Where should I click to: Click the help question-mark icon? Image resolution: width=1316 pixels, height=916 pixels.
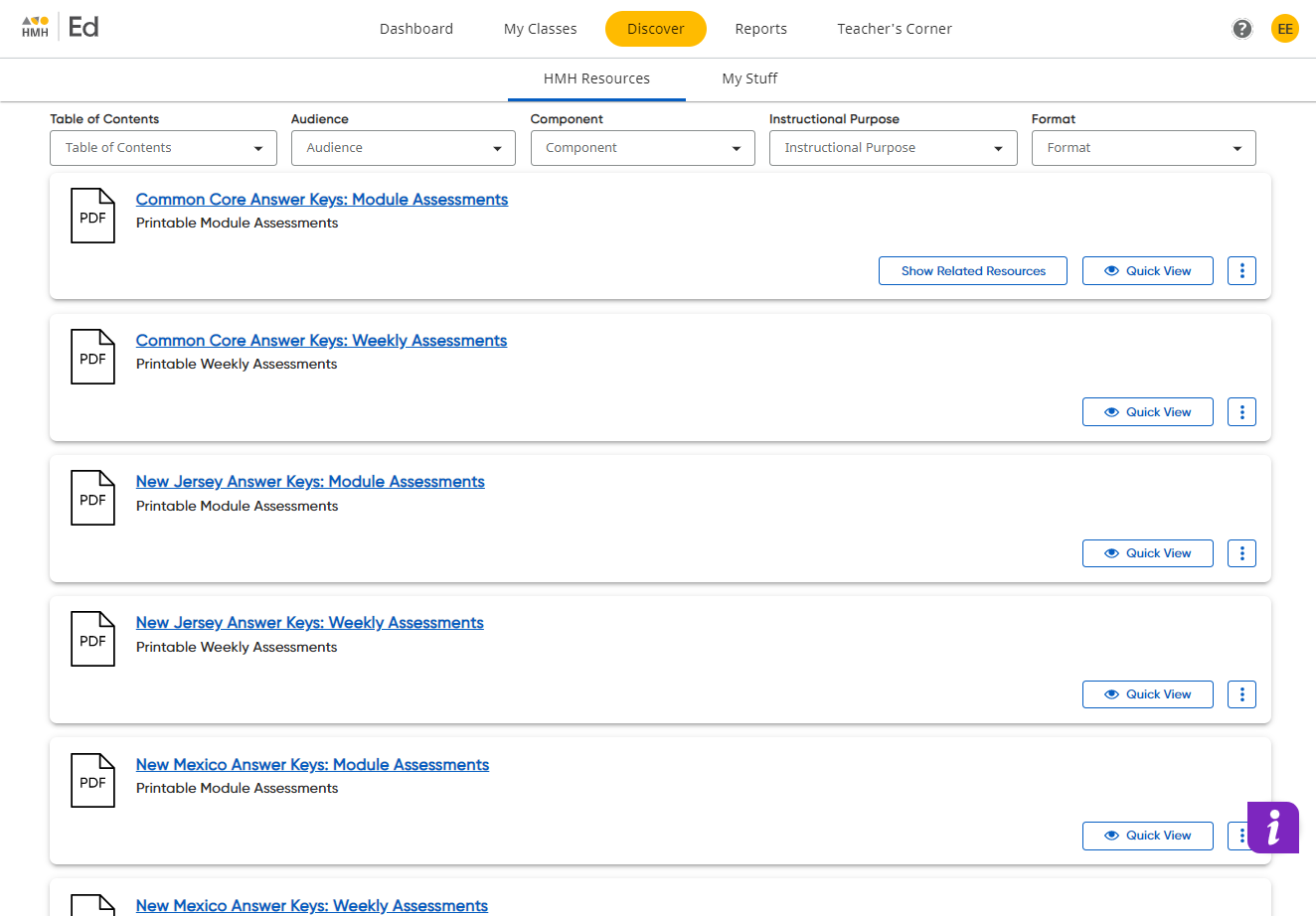pyautogui.click(x=1241, y=28)
